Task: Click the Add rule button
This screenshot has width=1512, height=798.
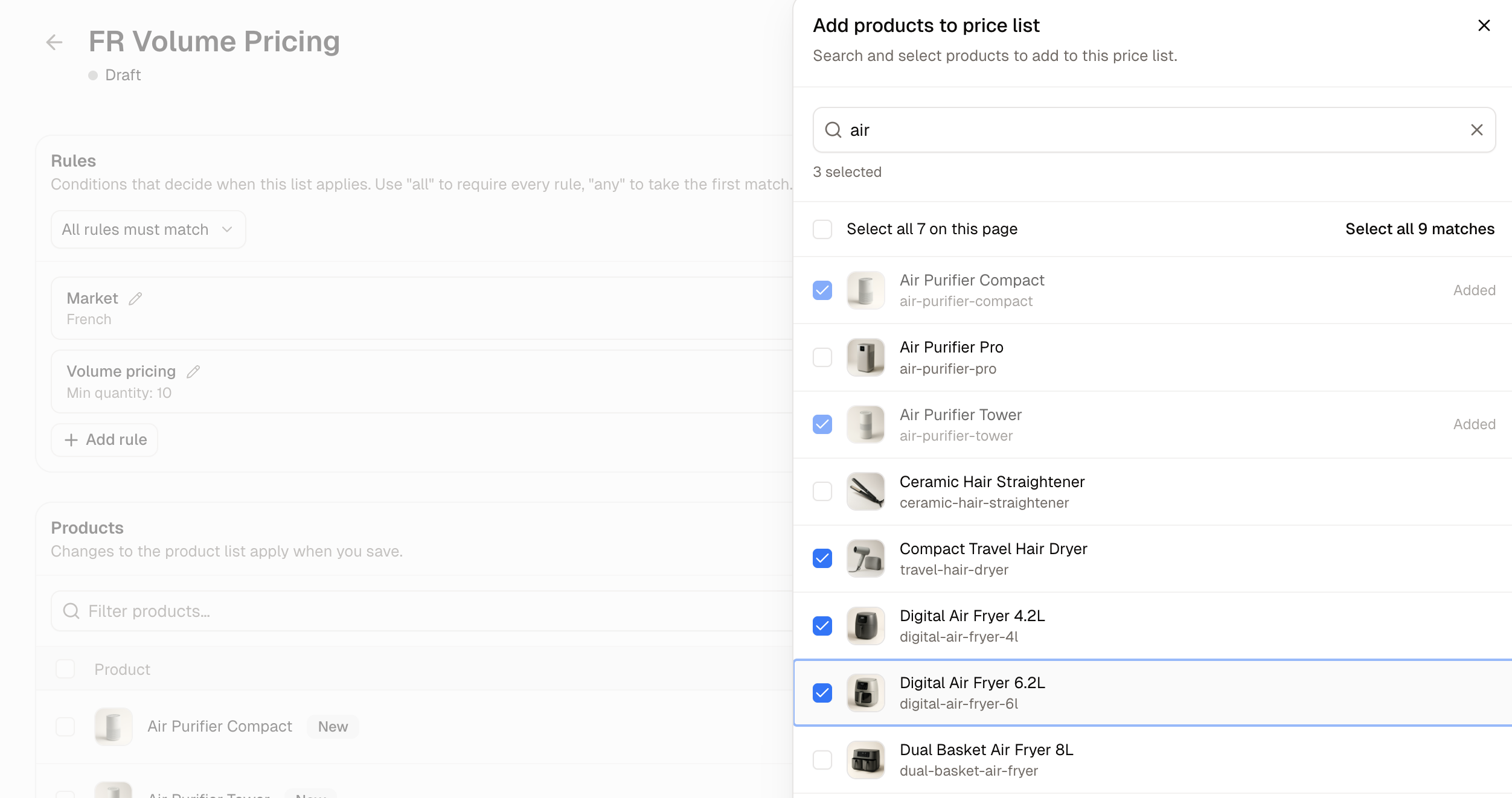Action: [104, 440]
